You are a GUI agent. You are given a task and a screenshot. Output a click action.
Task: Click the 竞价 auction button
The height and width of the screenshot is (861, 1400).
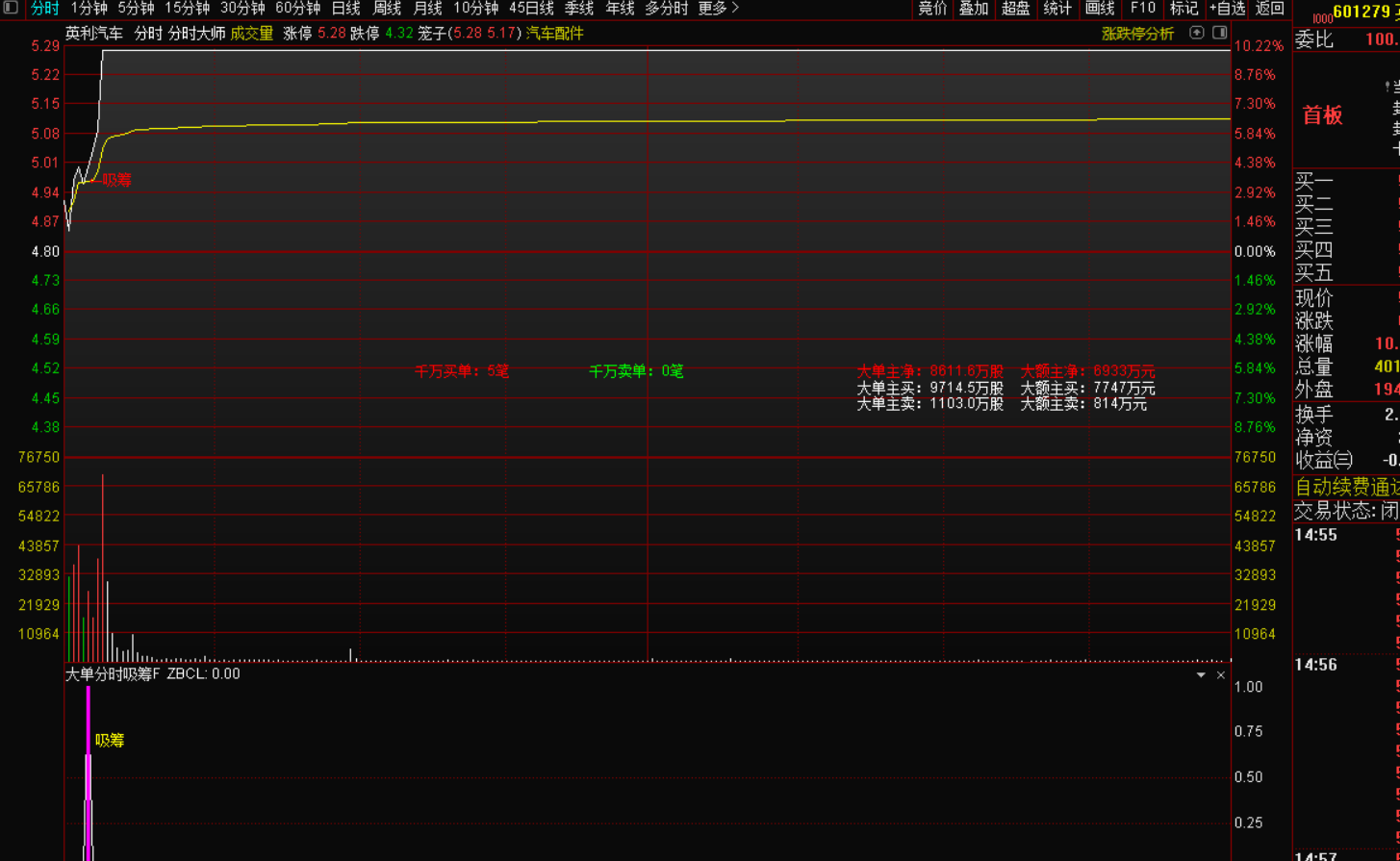point(932,9)
